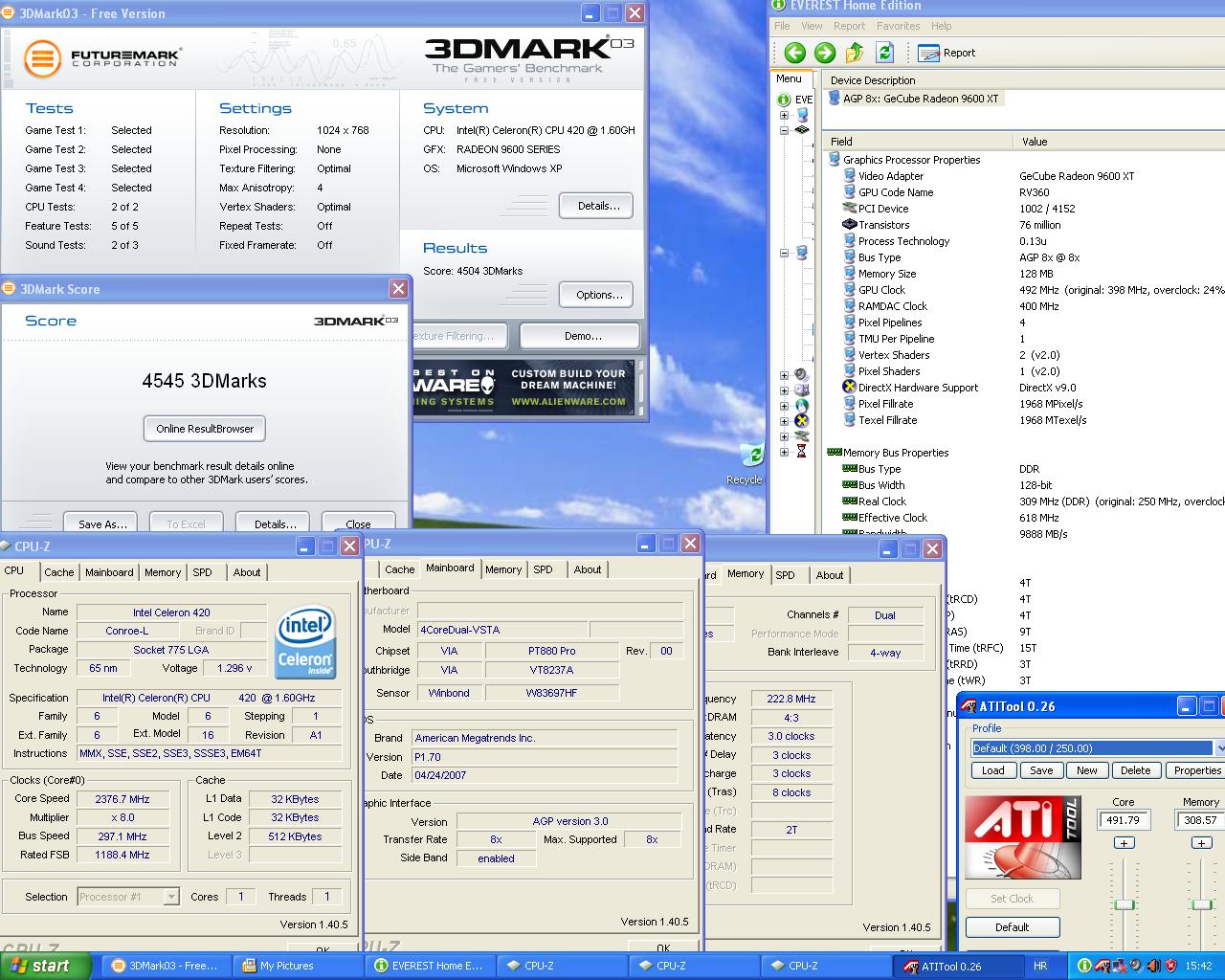This screenshot has height=980, width=1225.
Task: Click the Futuremark Corporation logo
Action: point(101,58)
